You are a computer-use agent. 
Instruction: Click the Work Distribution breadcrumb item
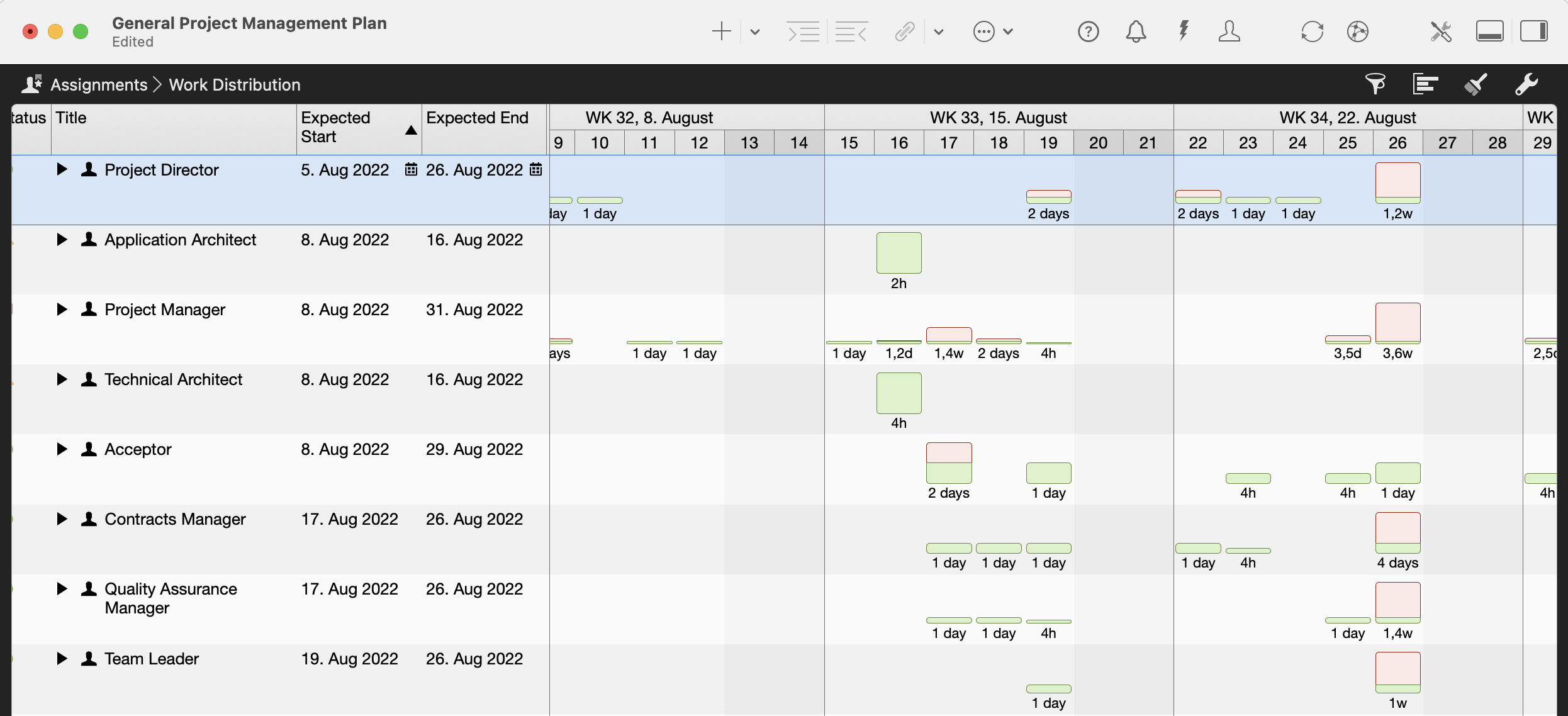233,84
